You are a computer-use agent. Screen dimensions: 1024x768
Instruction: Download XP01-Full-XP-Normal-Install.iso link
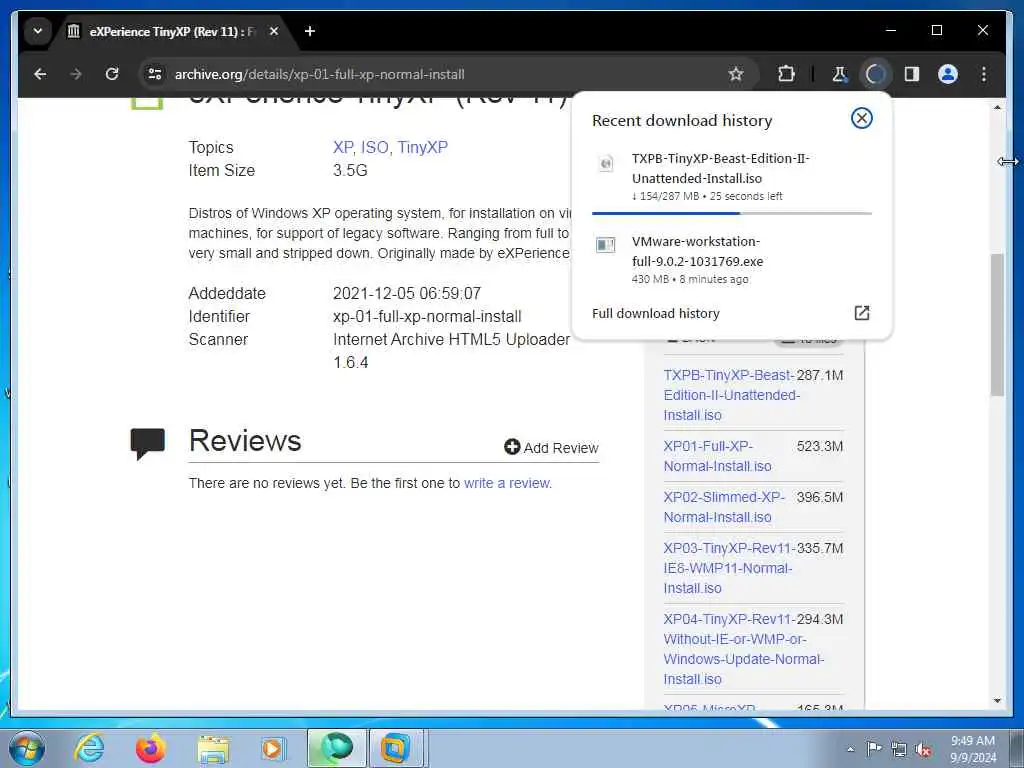717,456
